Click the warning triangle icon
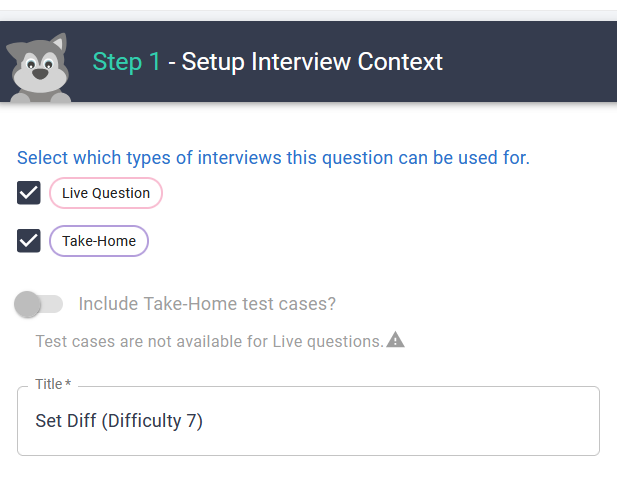617x477 pixels. [x=395, y=340]
